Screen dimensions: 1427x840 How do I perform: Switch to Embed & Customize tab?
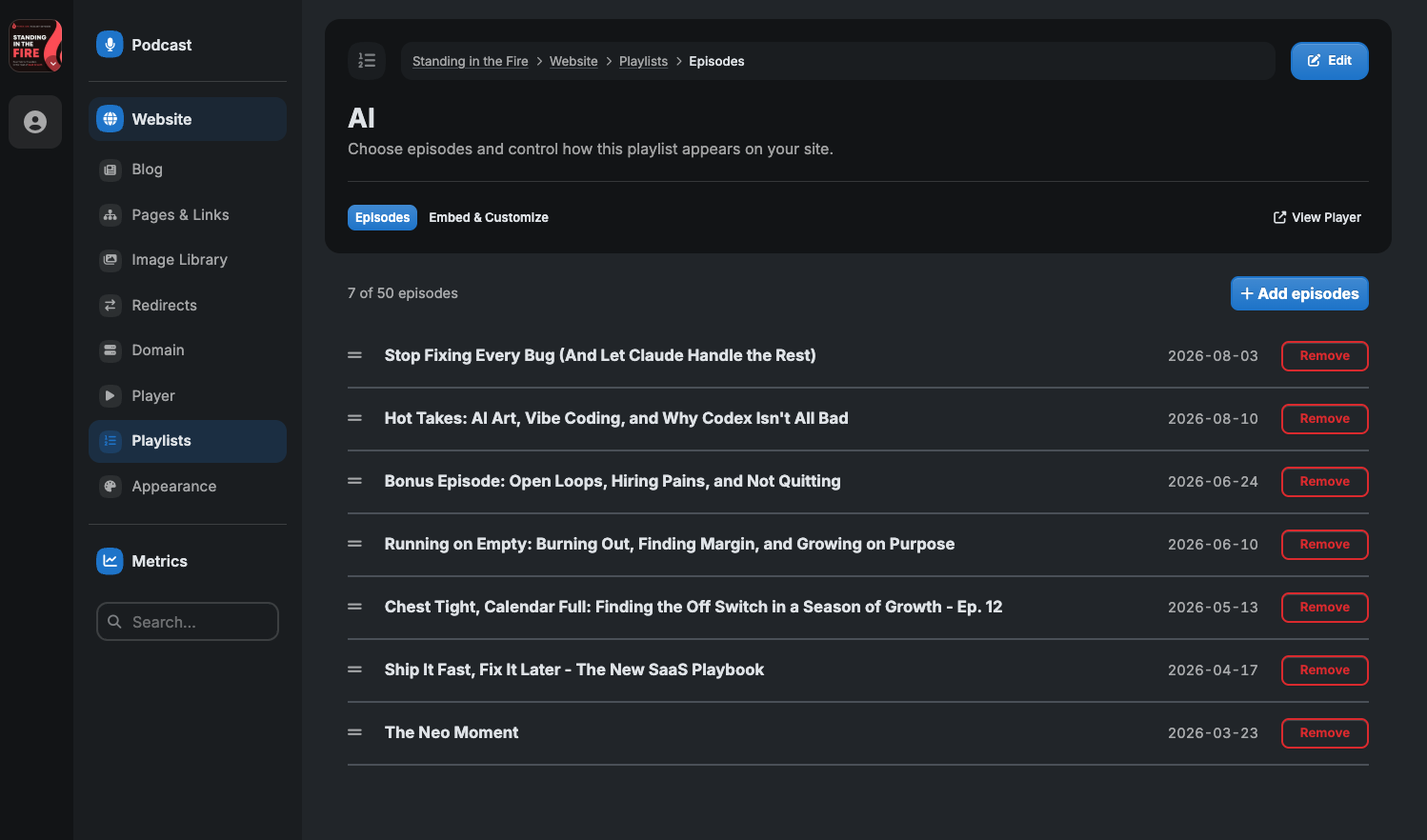489,218
